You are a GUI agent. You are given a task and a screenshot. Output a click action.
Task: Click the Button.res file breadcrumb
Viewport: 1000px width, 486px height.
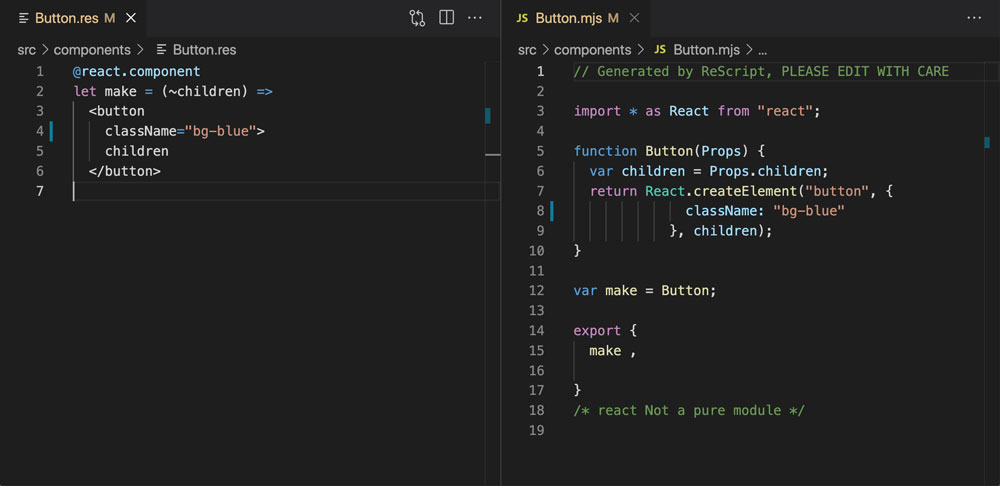coord(204,49)
